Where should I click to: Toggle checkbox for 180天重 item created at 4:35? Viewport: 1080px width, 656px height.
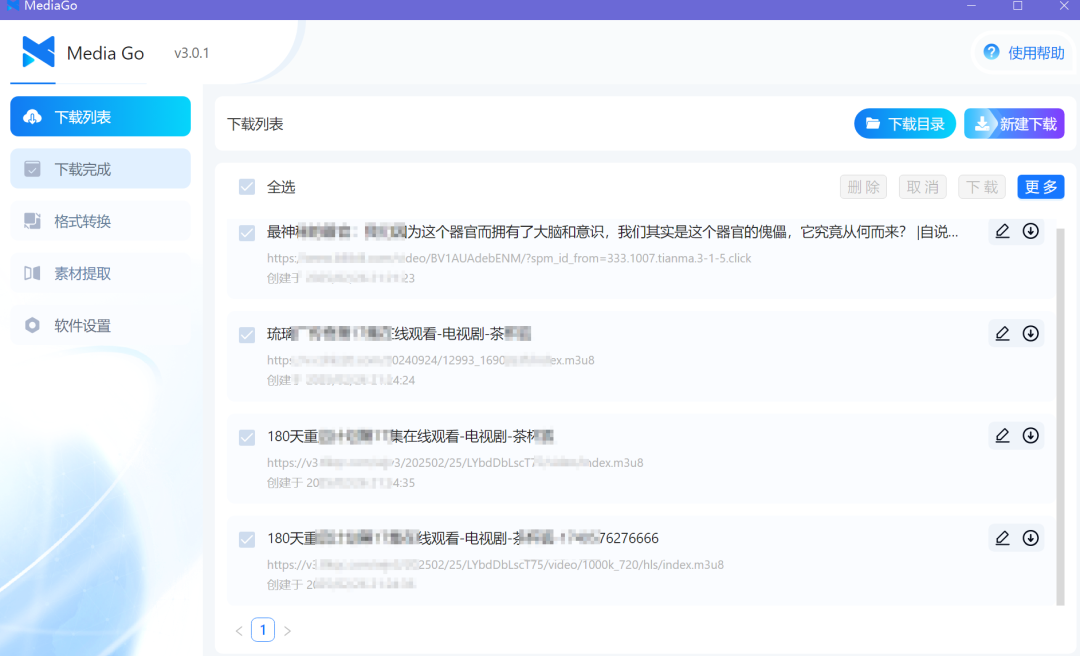[247, 438]
